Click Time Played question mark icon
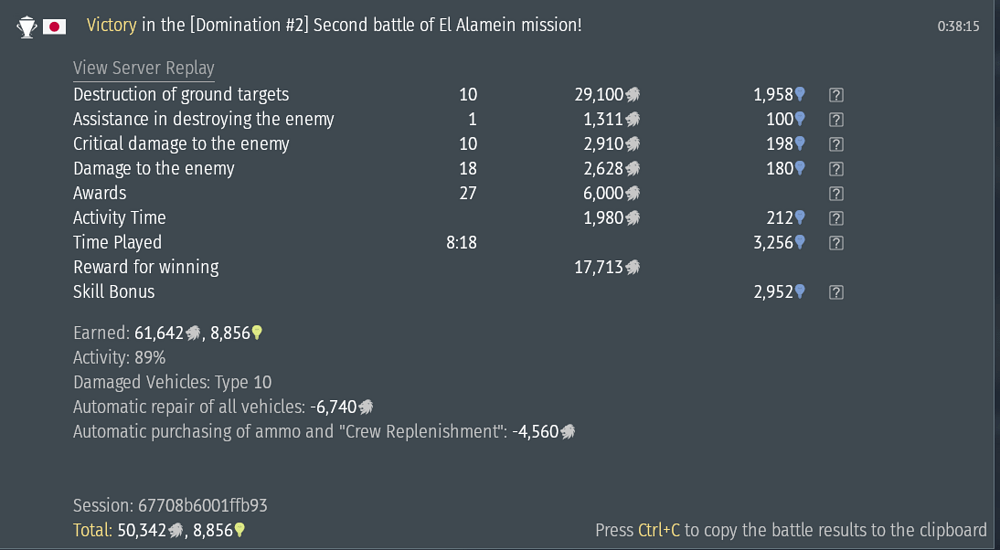This screenshot has width=1000, height=550. click(x=837, y=243)
